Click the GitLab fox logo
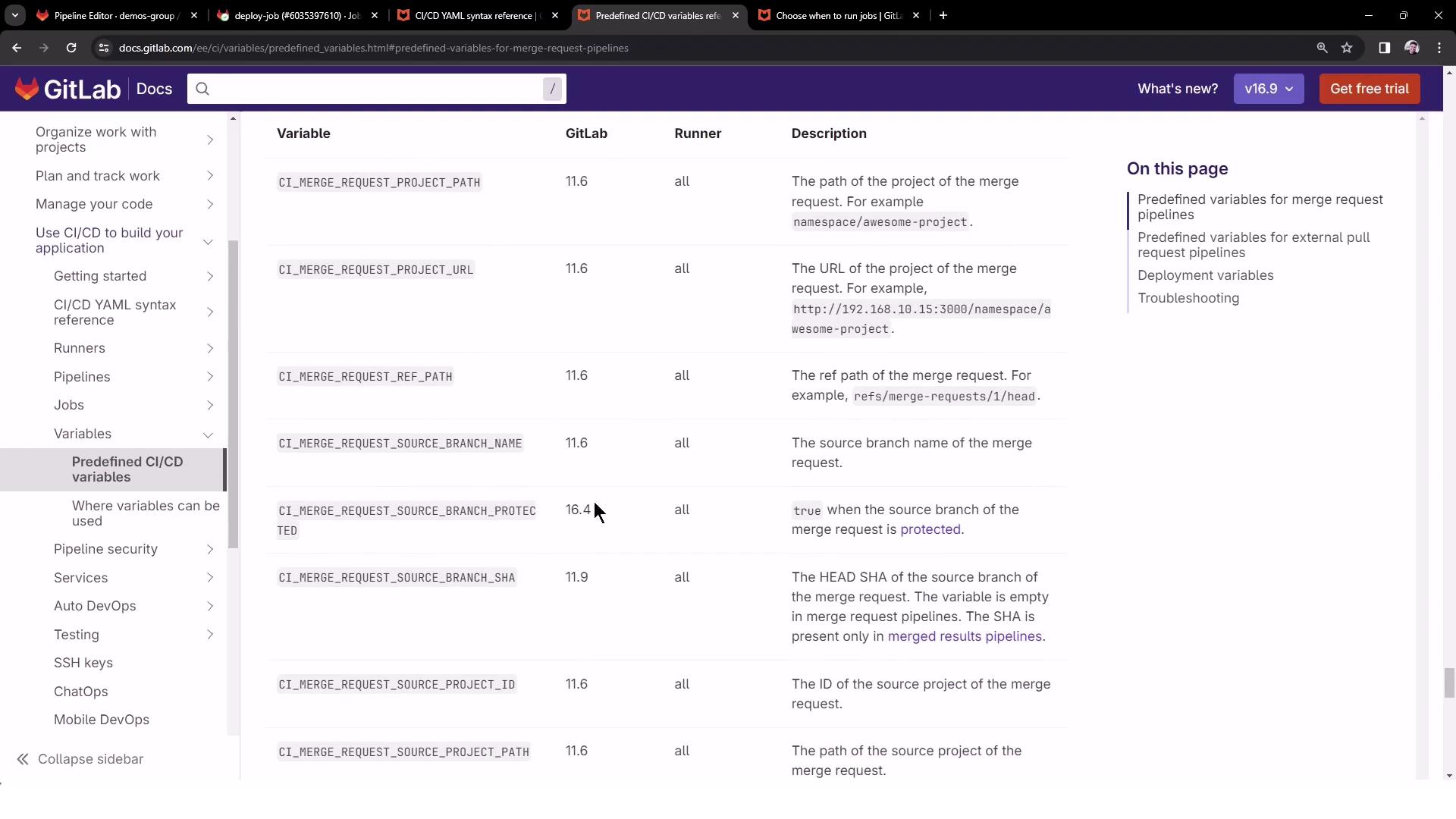The image size is (1456, 819). [x=27, y=89]
